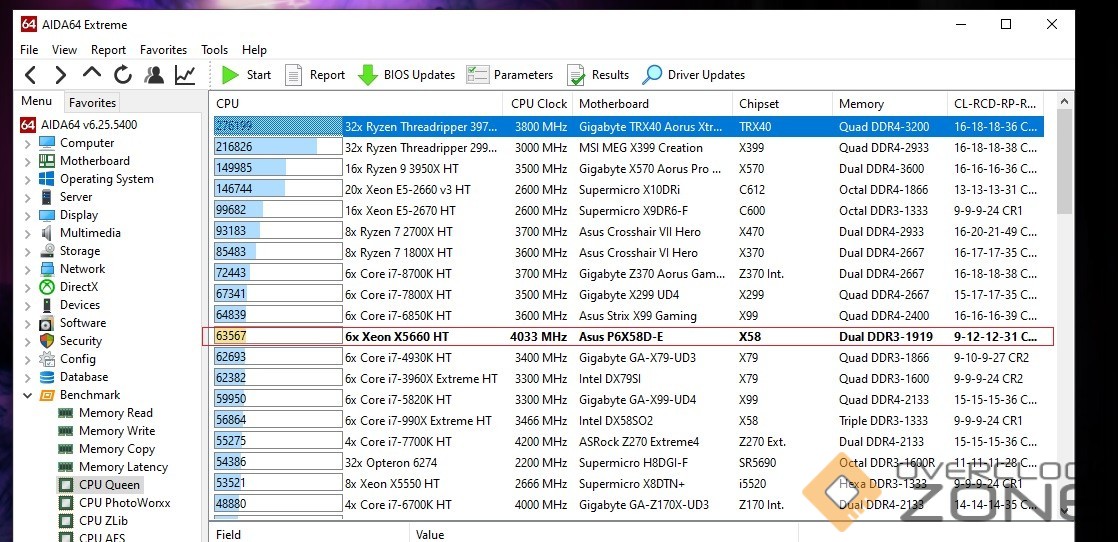Open the user profile icon in toolbar

(x=153, y=75)
